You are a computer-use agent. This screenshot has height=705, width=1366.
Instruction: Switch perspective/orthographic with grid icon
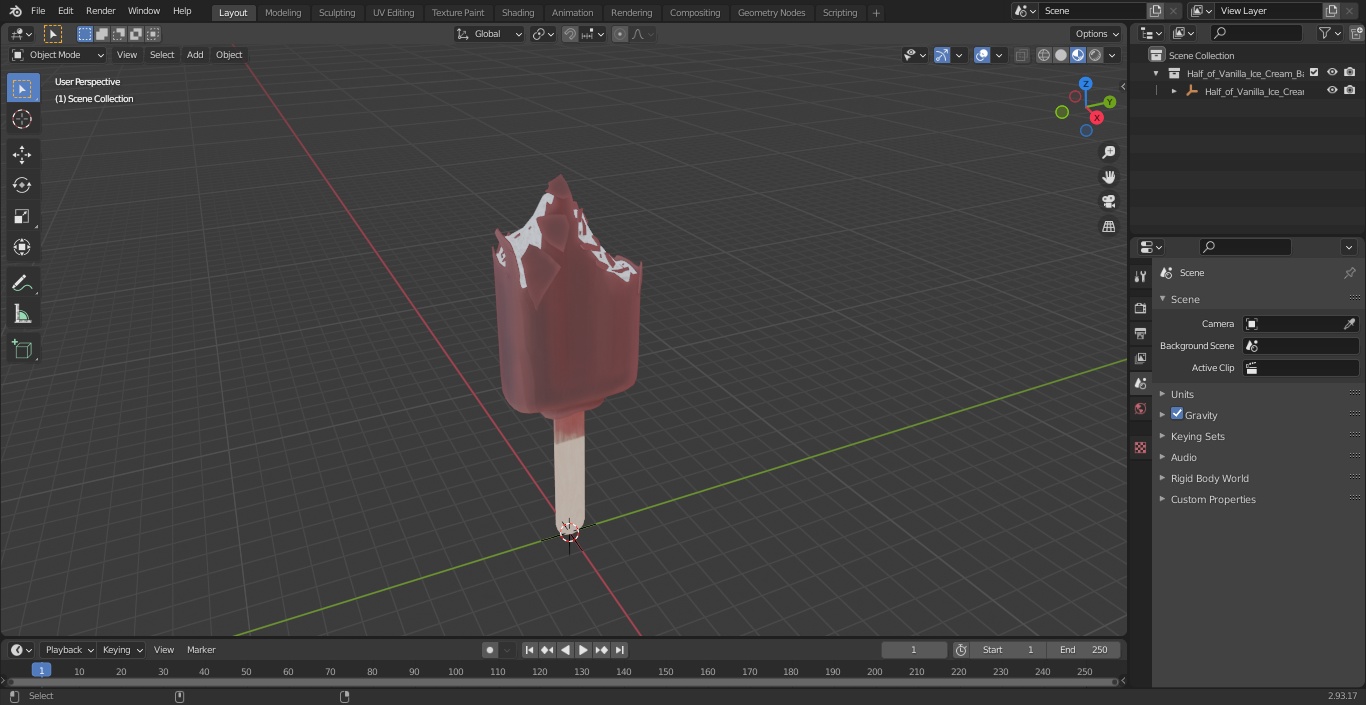(1108, 227)
